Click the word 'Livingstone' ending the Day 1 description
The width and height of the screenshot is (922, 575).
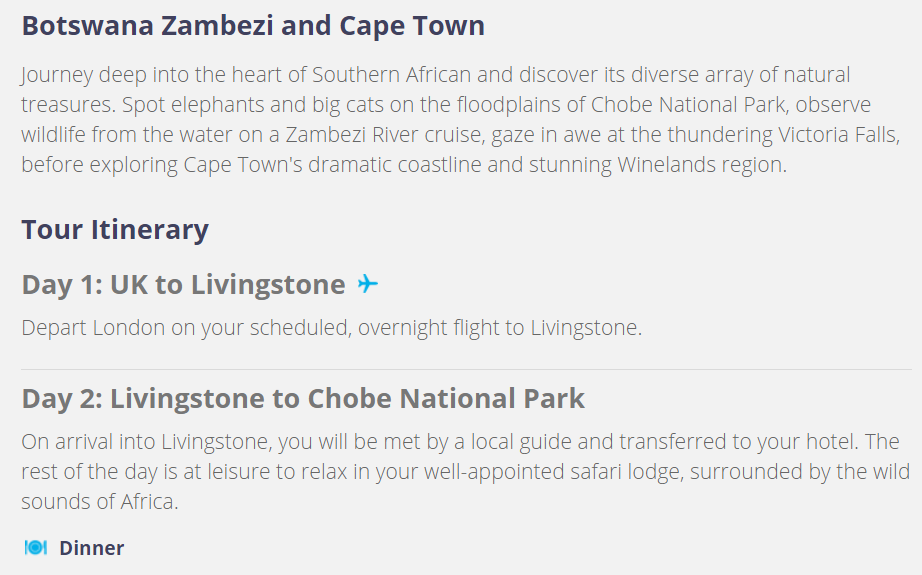[584, 327]
